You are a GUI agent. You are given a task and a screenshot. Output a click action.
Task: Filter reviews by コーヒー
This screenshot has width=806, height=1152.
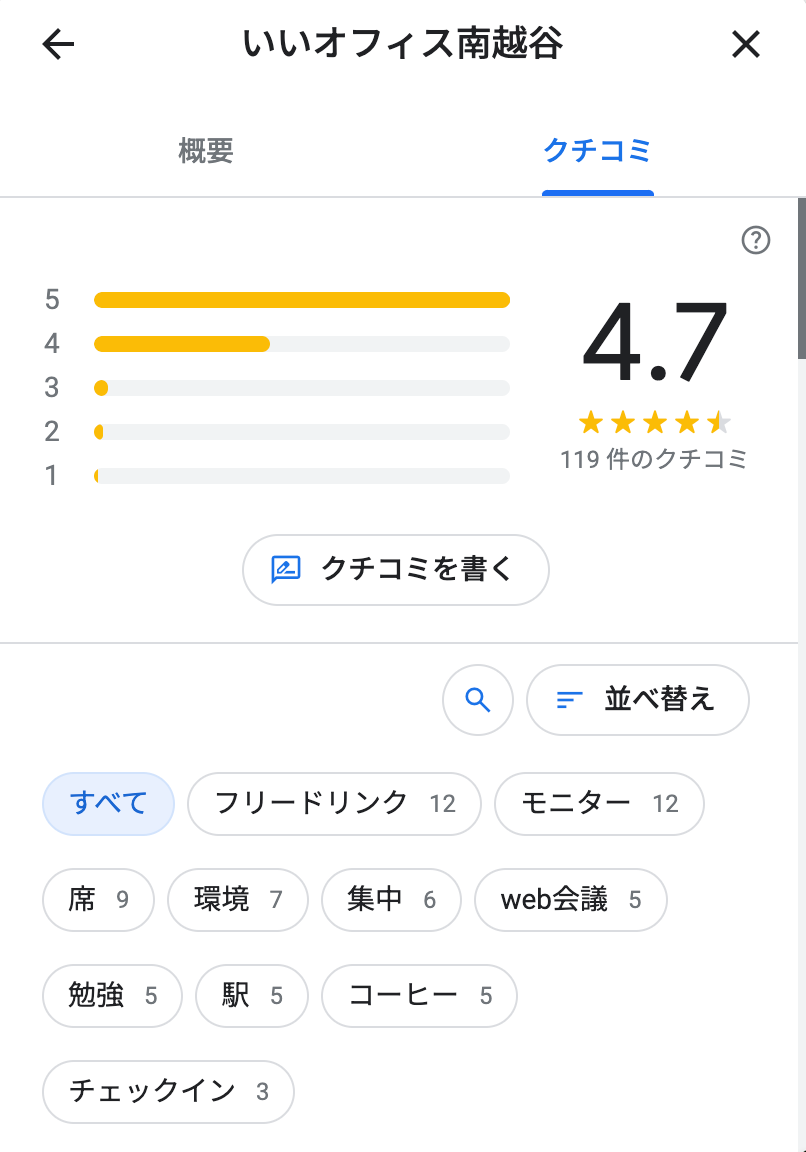(x=420, y=996)
